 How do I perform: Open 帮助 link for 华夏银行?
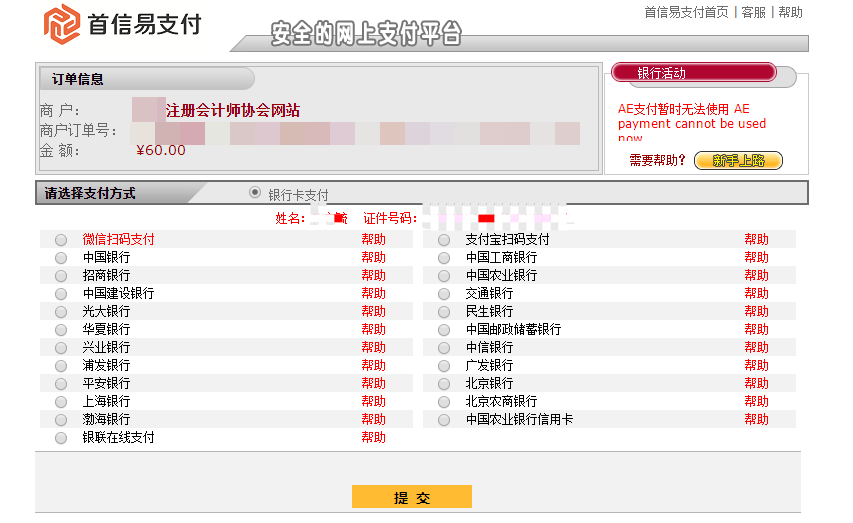click(374, 329)
